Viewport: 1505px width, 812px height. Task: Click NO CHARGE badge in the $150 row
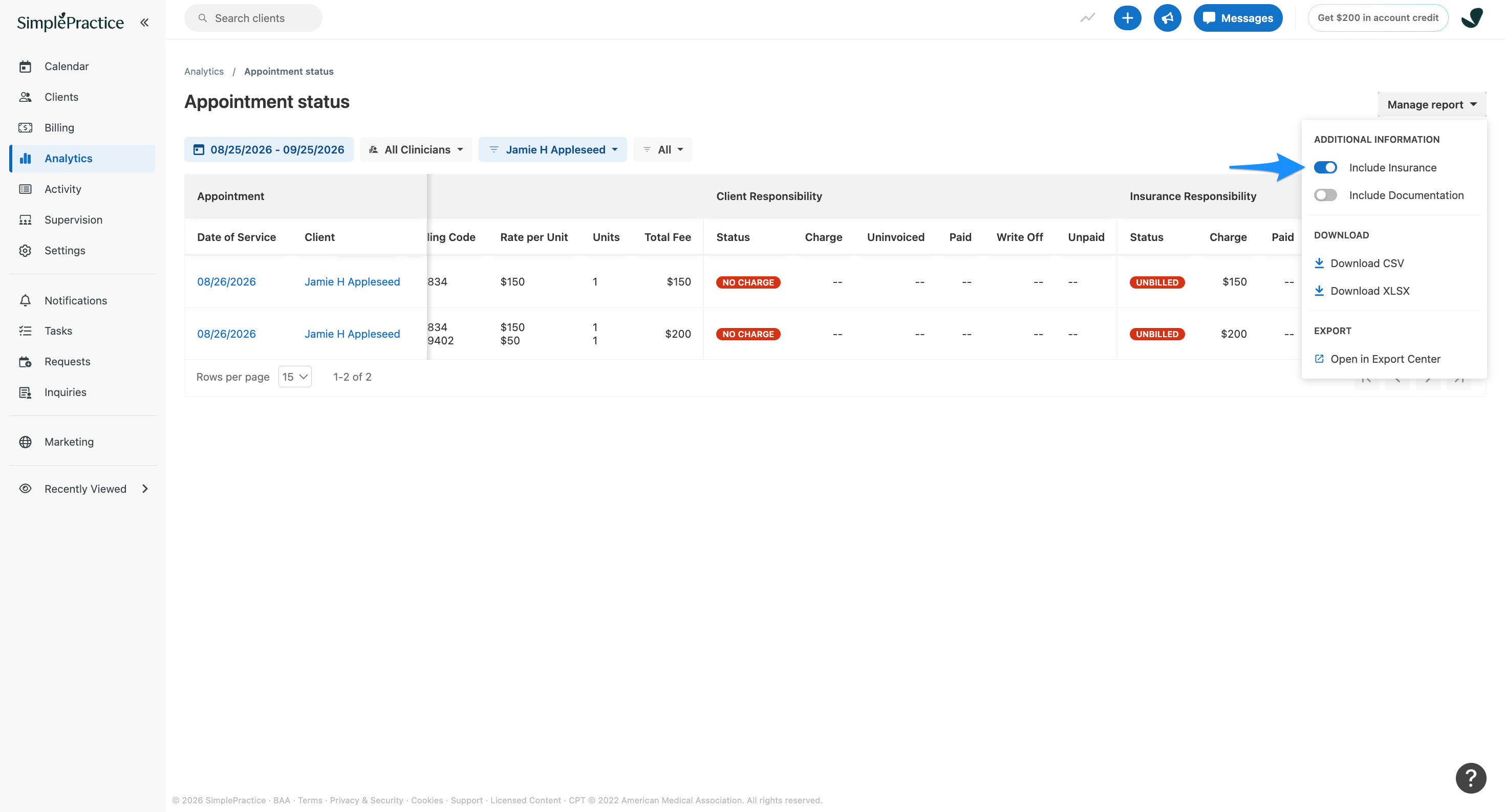point(748,282)
